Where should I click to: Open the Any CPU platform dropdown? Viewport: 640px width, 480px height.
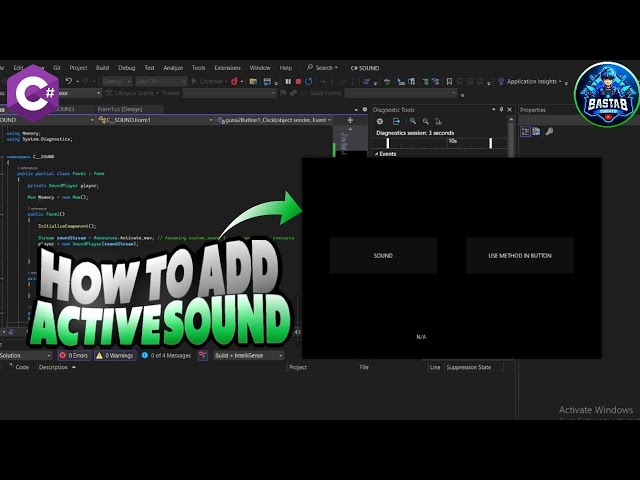tap(161, 82)
